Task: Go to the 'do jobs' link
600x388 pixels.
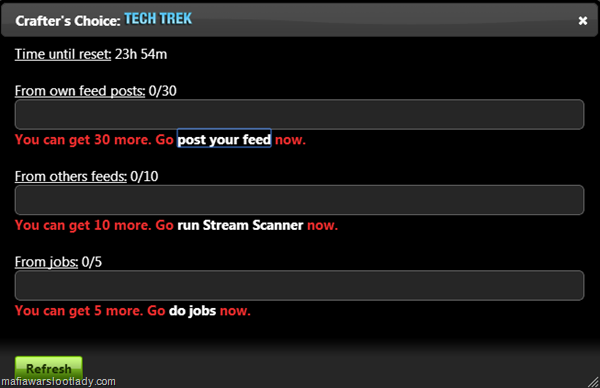Action: click(192, 311)
